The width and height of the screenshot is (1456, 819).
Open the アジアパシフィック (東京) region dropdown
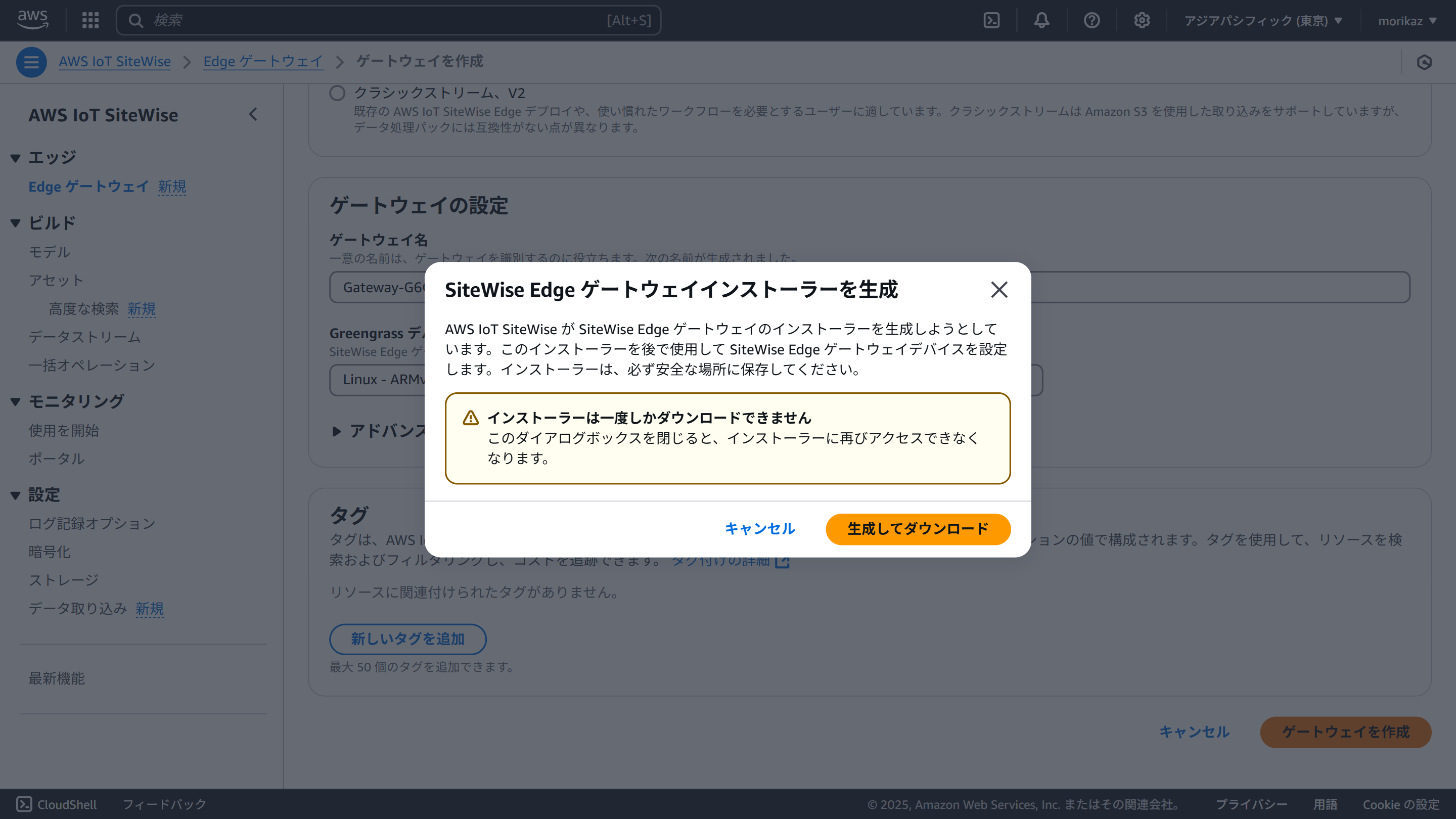click(x=1263, y=21)
